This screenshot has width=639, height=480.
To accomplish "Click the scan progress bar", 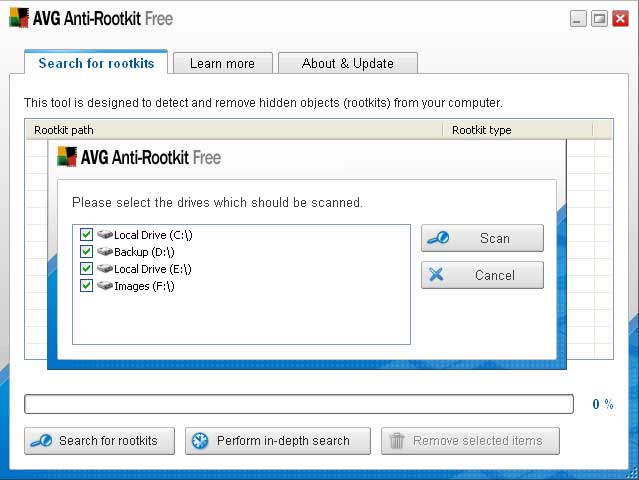I will coord(299,404).
